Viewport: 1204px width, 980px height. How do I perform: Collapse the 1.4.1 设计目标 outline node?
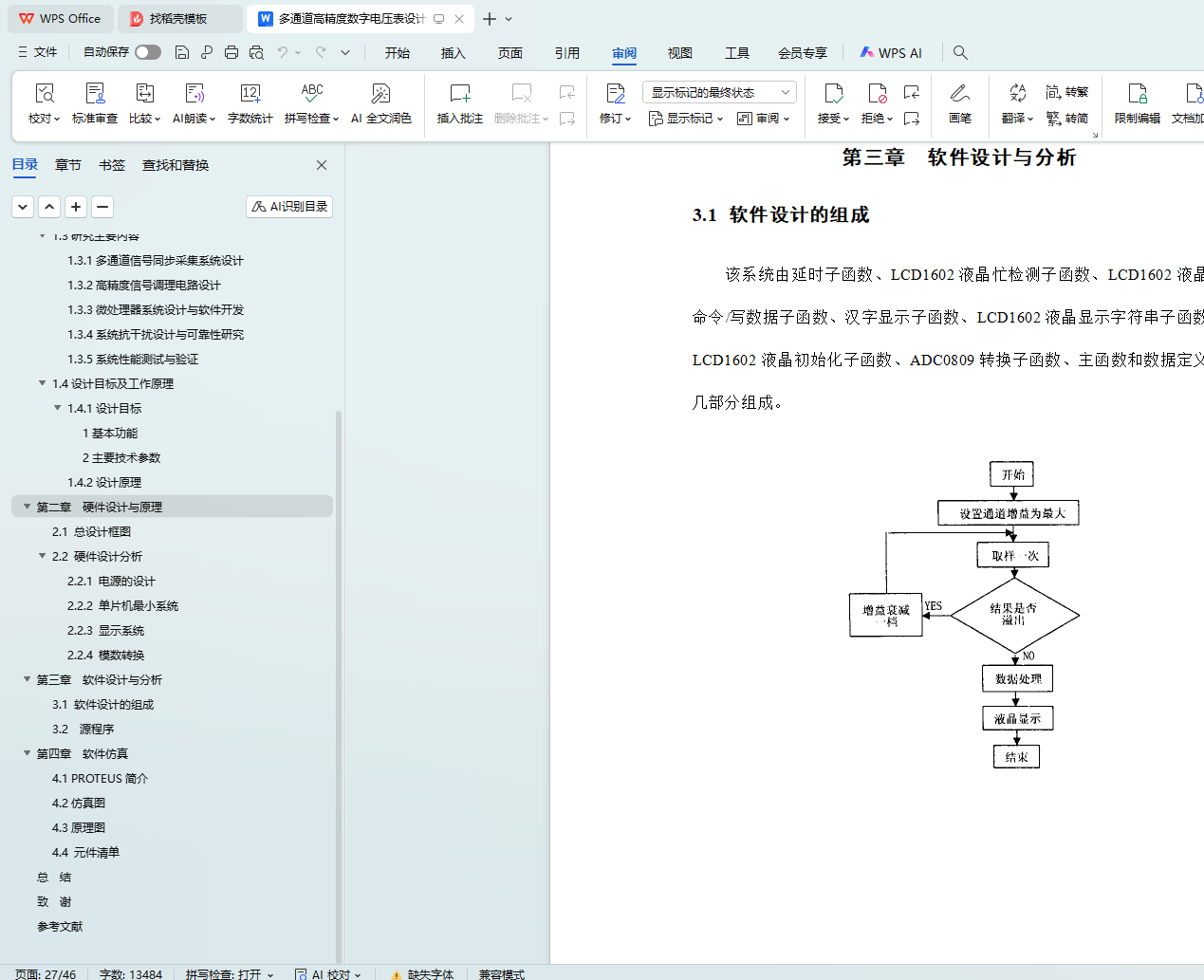[58, 408]
